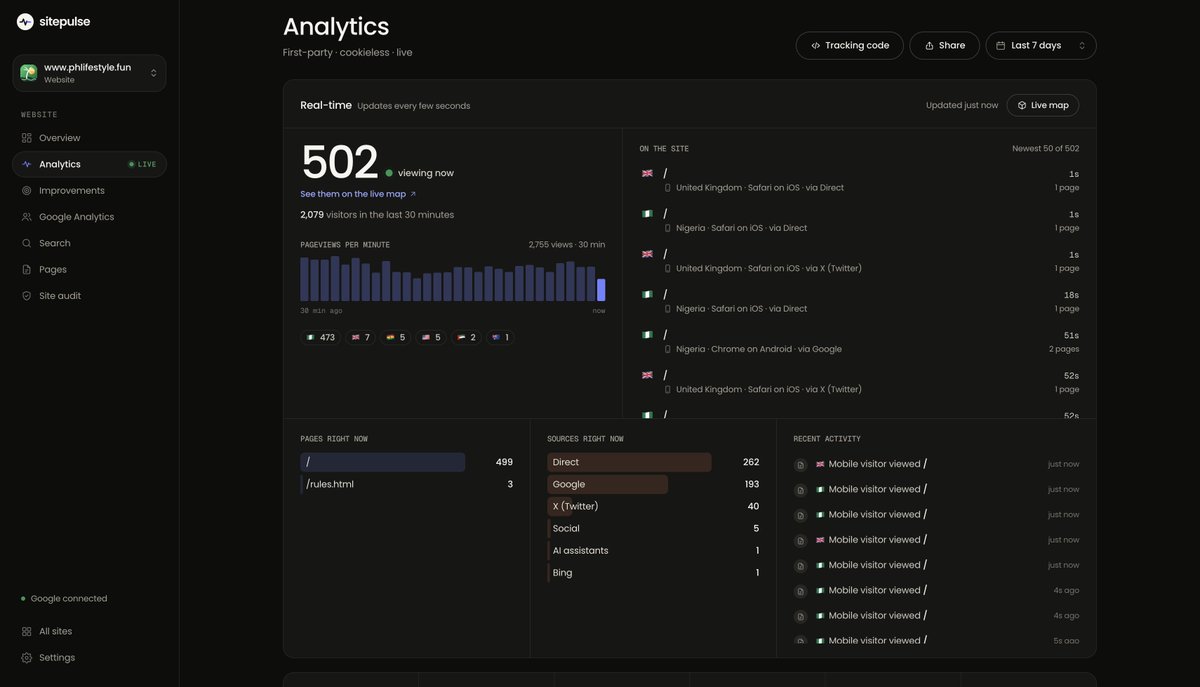Click the page icon on the 5s ago activity
Viewport: 1200px width, 687px height.
[x=800, y=641]
